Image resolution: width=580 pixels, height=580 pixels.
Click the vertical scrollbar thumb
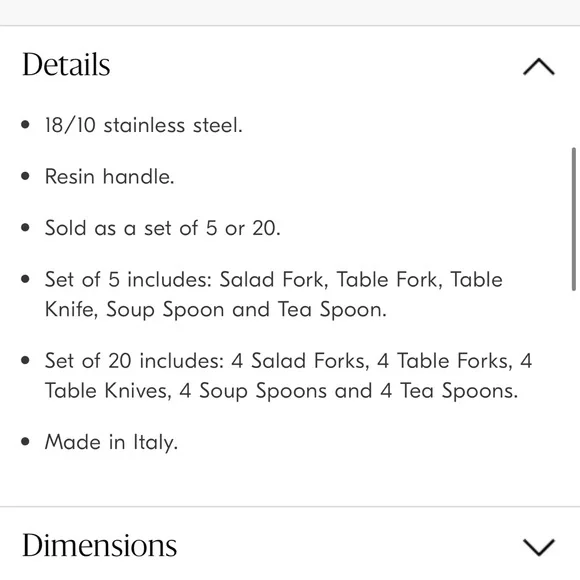point(573,219)
